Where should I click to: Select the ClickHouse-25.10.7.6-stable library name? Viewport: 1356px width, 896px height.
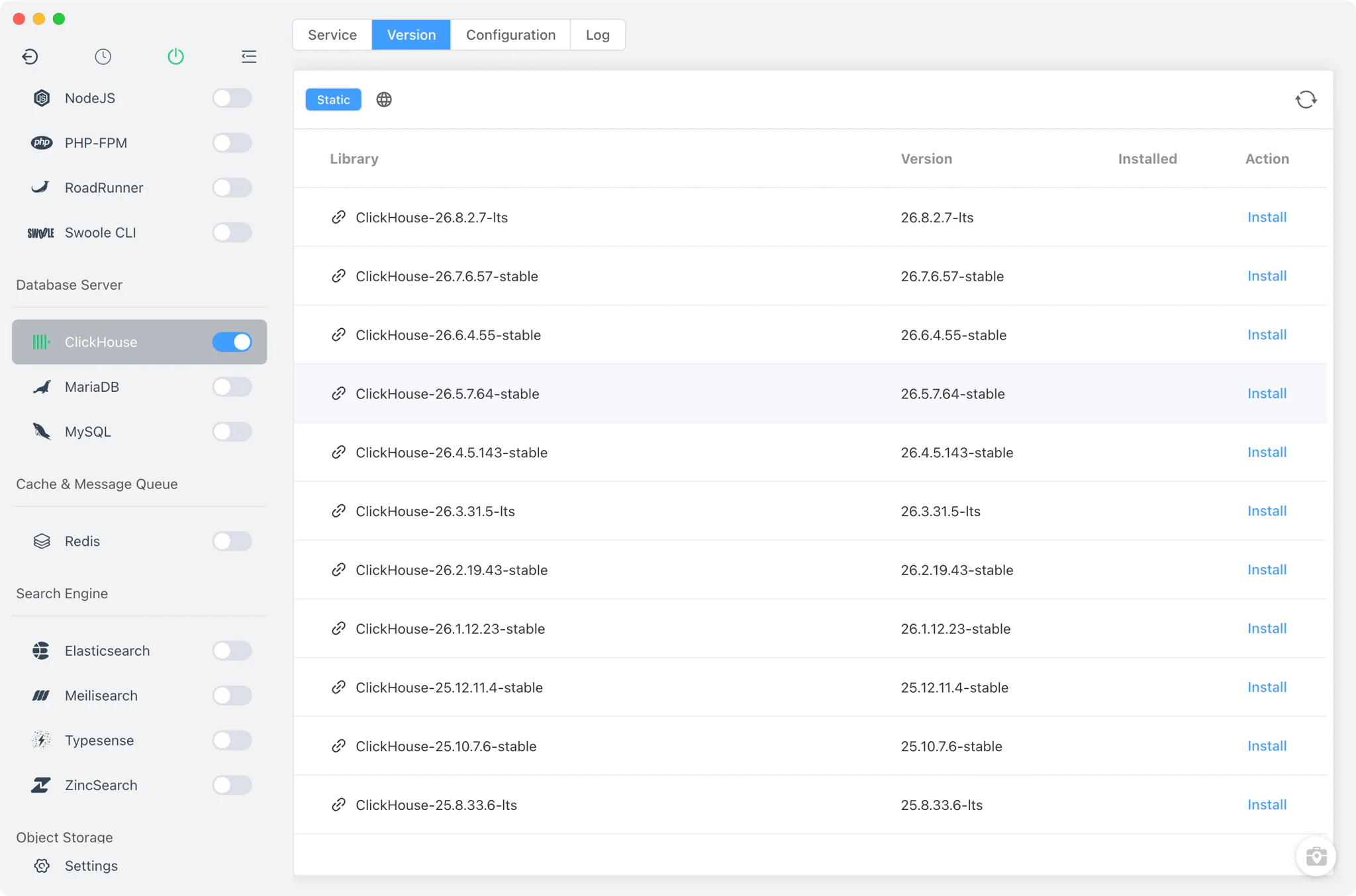446,746
